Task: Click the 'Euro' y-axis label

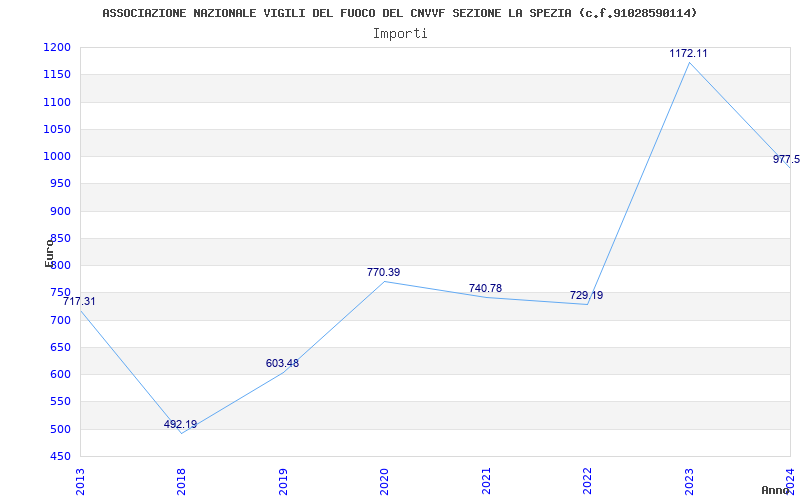Action: click(49, 252)
